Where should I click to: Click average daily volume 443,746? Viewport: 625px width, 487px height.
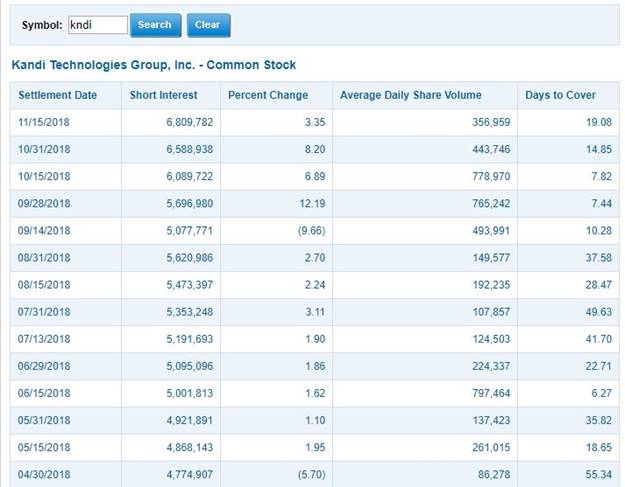(491, 149)
